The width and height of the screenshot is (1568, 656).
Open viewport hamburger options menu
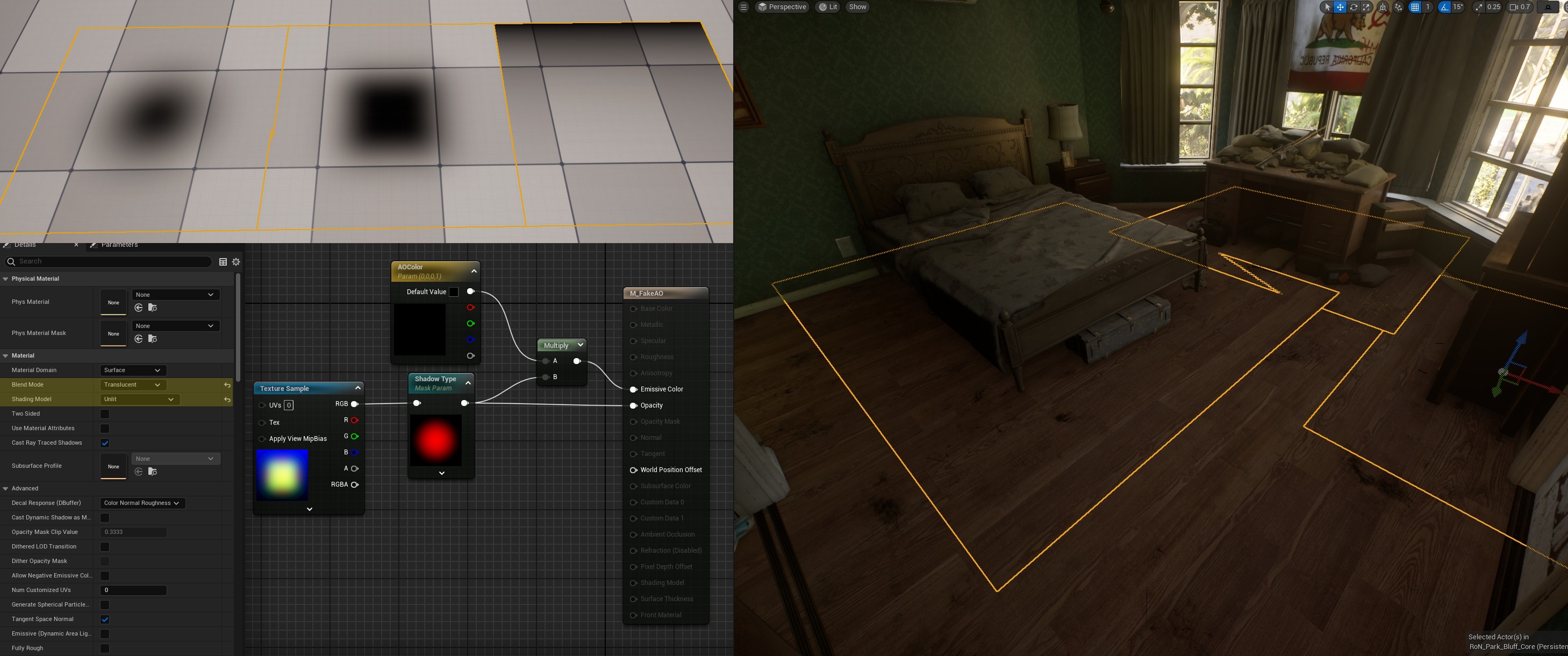pos(743,8)
